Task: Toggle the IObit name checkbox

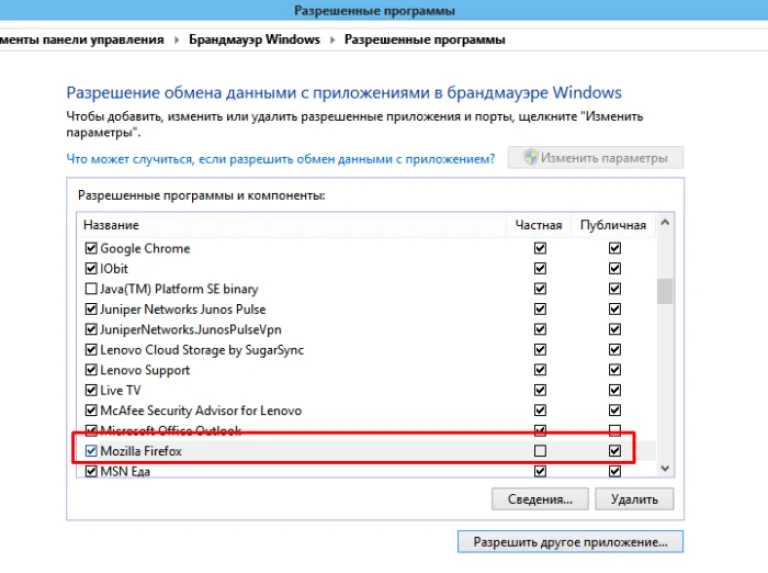Action: click(x=91, y=268)
